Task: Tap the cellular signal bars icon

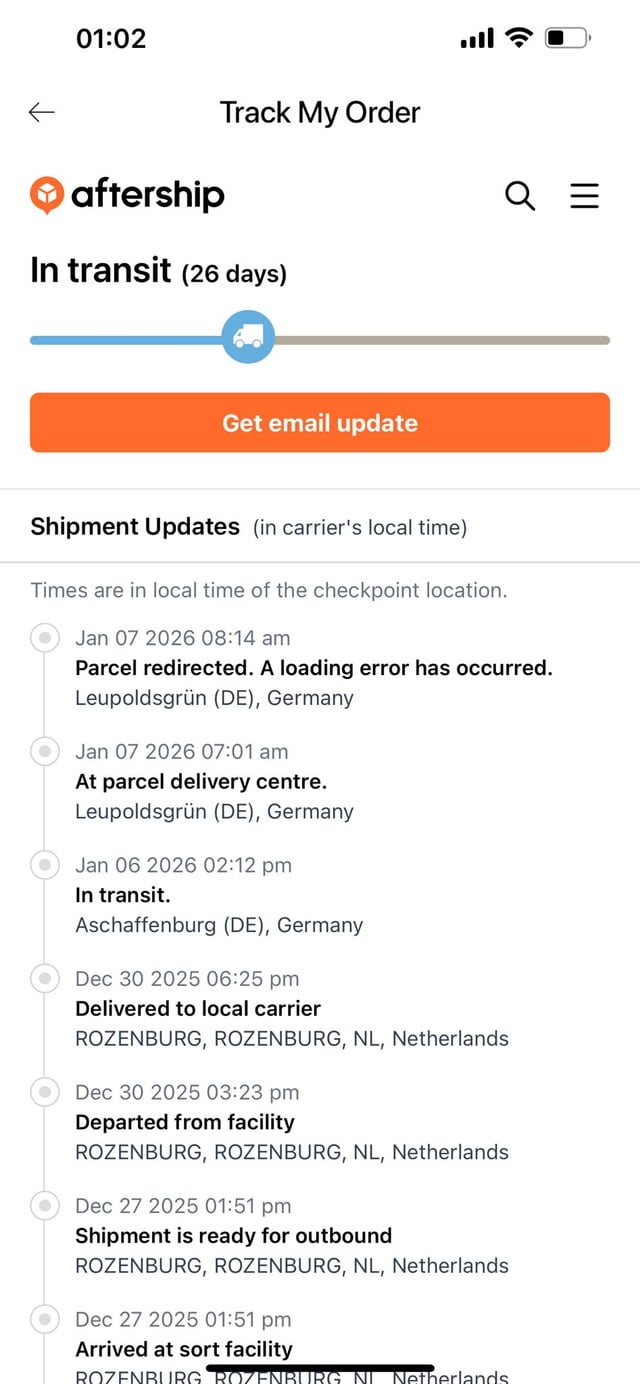Action: (477, 39)
